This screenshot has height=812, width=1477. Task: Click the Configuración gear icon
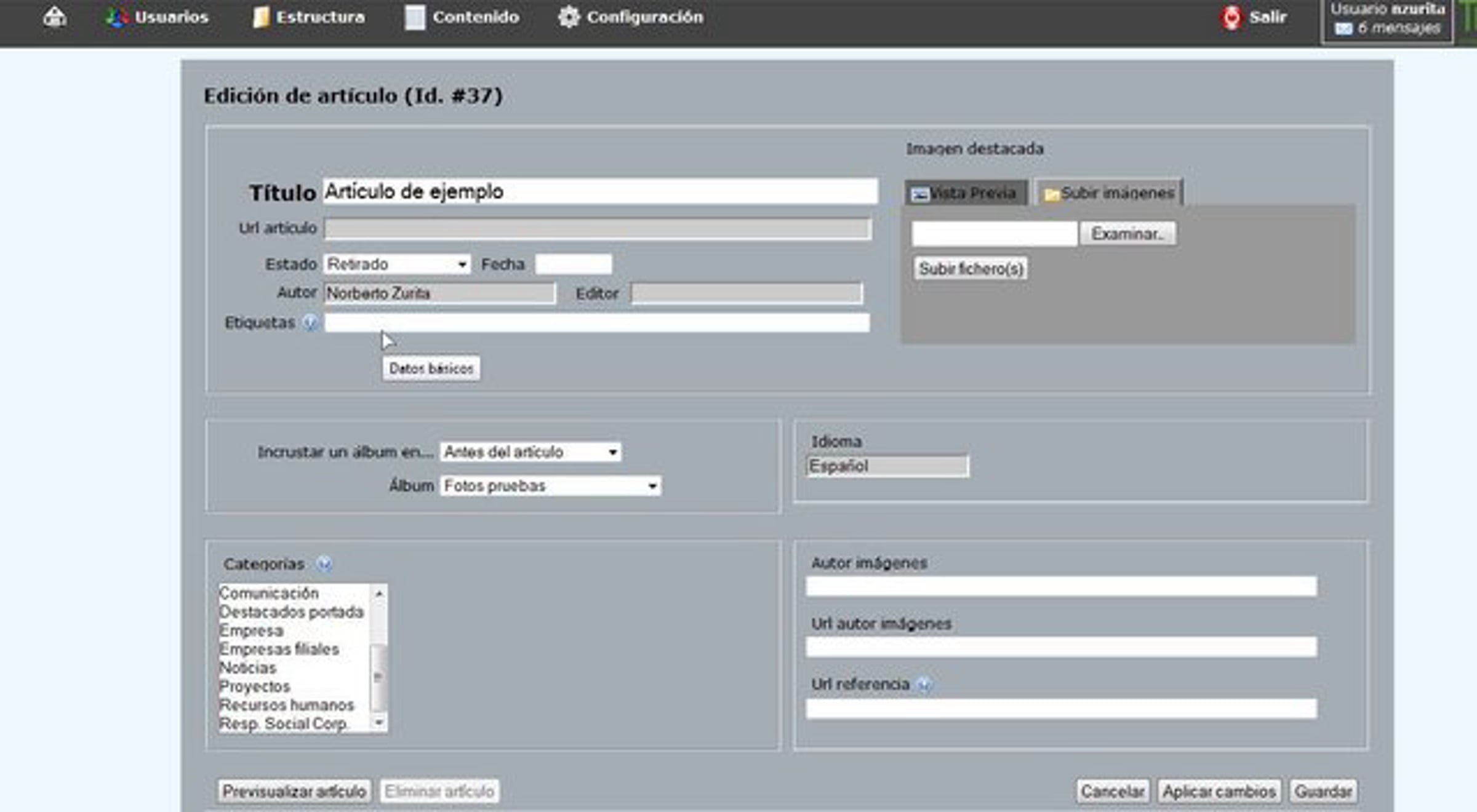(x=569, y=17)
